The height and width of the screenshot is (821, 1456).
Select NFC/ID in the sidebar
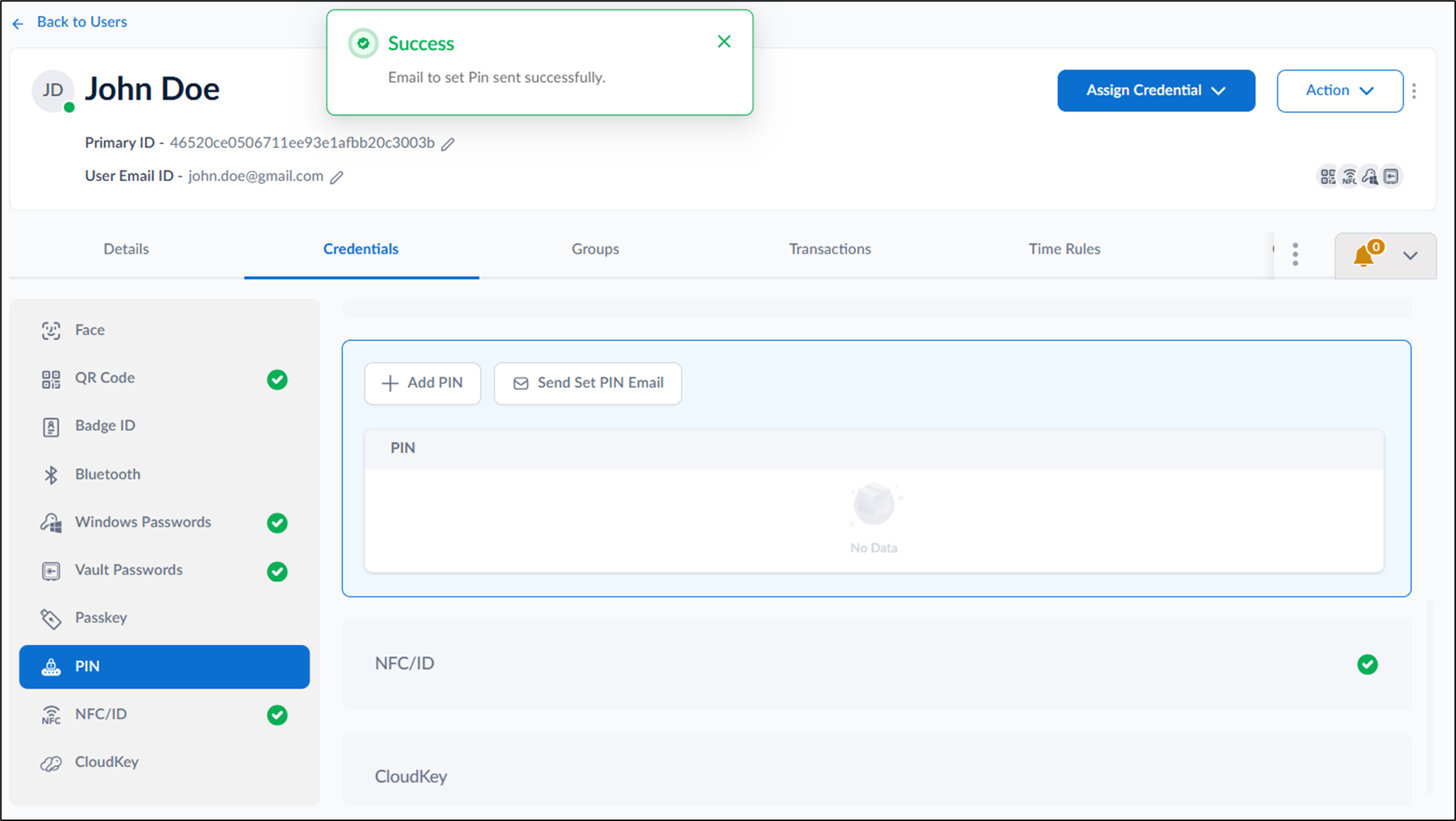[164, 714]
